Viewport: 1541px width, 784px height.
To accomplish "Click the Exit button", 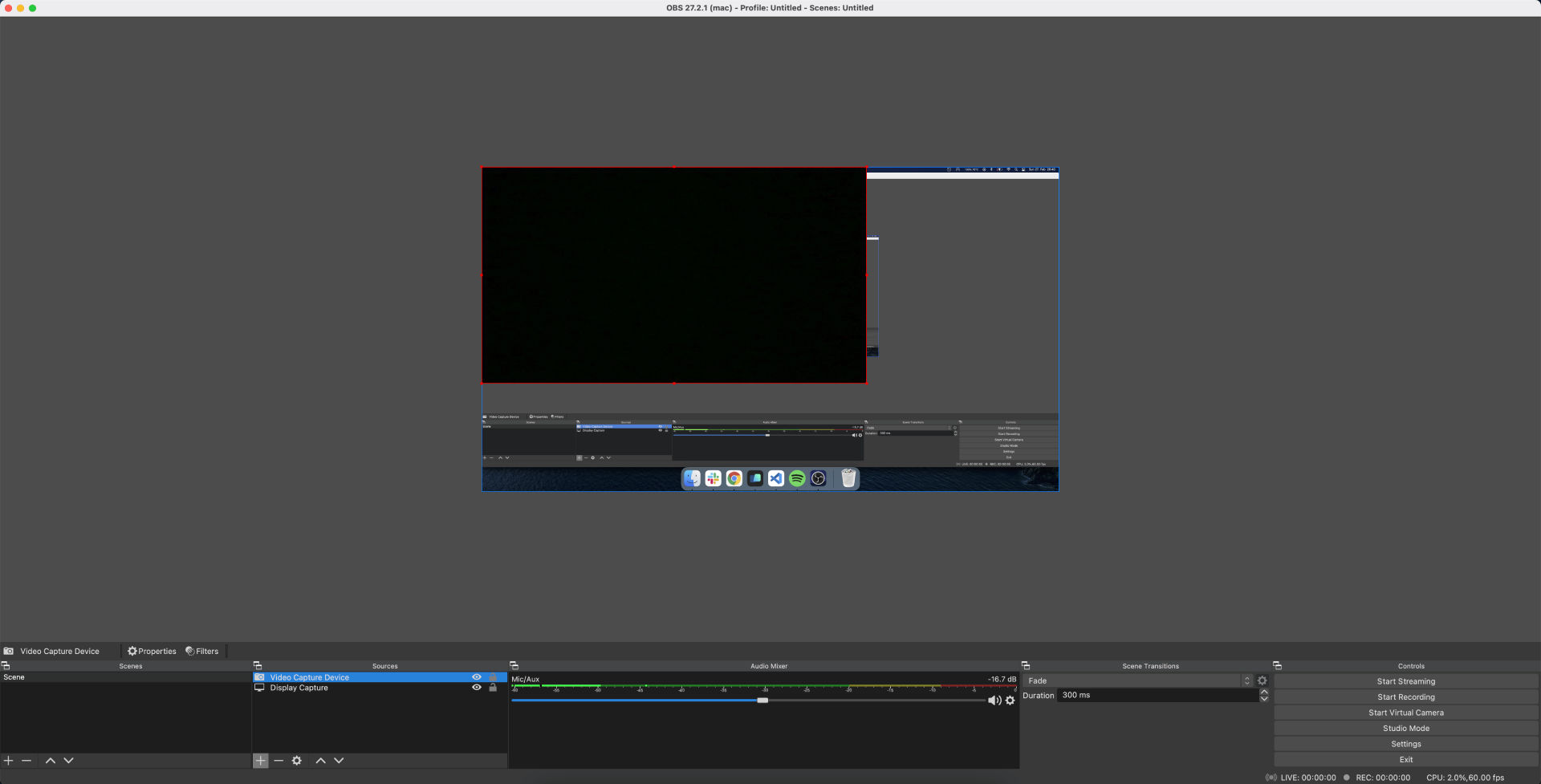I will (1406, 760).
